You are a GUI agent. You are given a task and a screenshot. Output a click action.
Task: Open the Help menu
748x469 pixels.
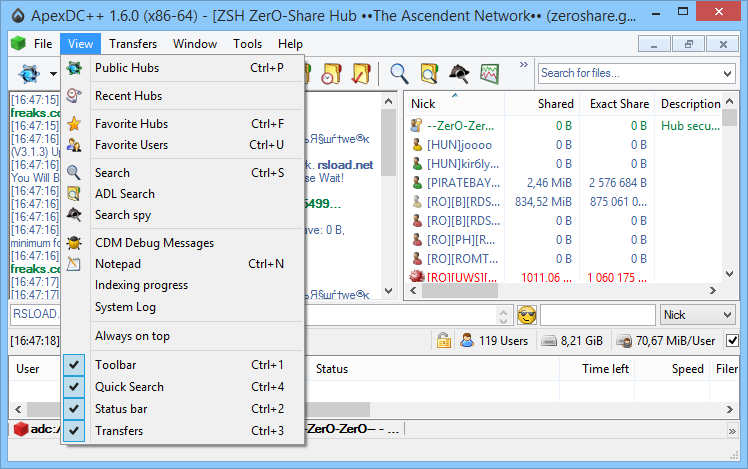[x=291, y=44]
